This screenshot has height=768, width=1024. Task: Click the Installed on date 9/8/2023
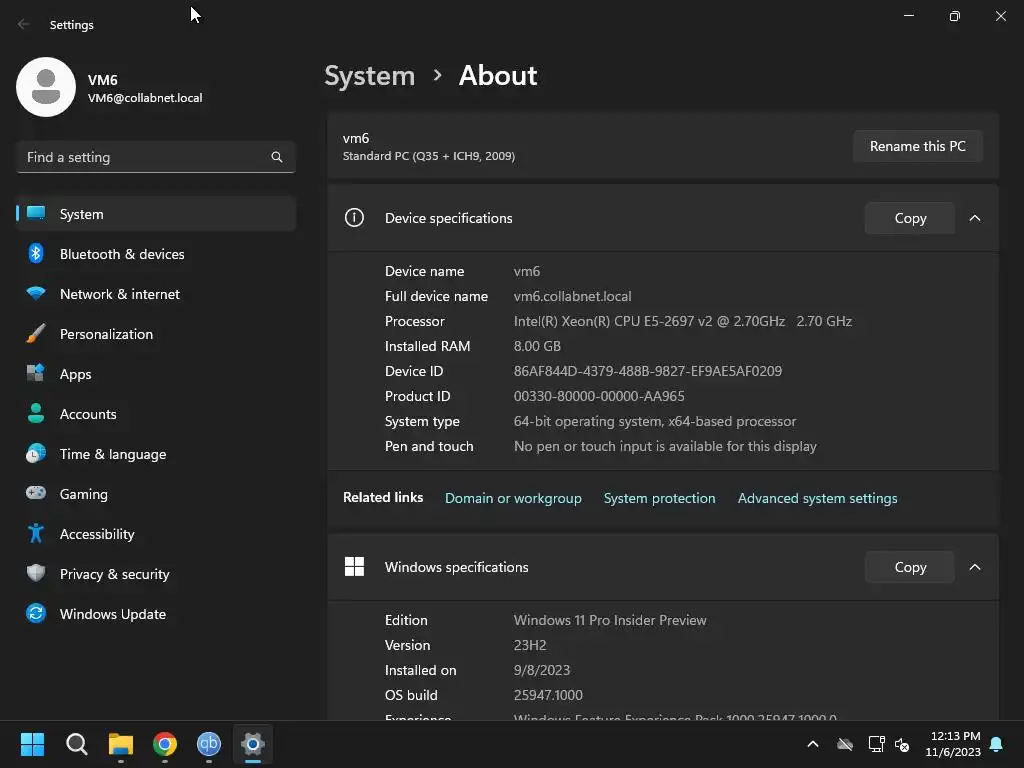pos(542,670)
